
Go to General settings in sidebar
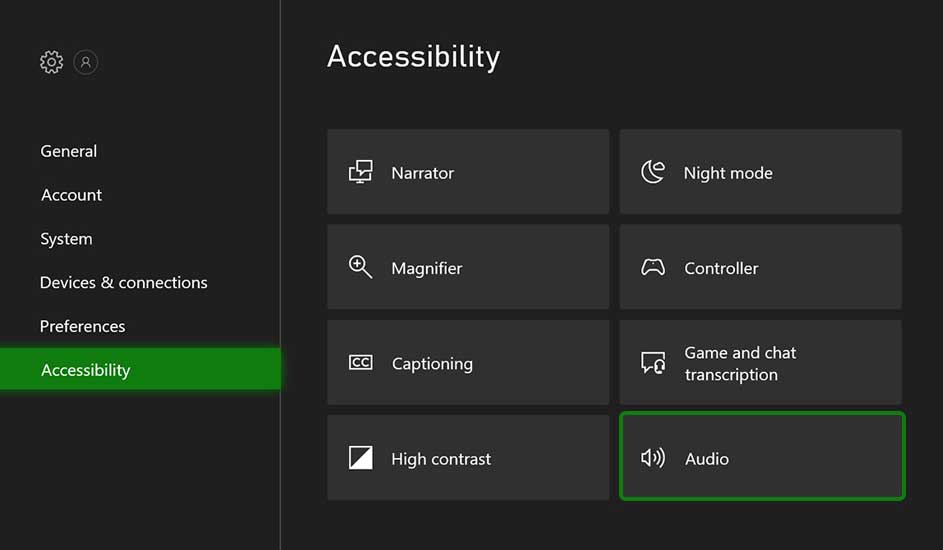69,151
